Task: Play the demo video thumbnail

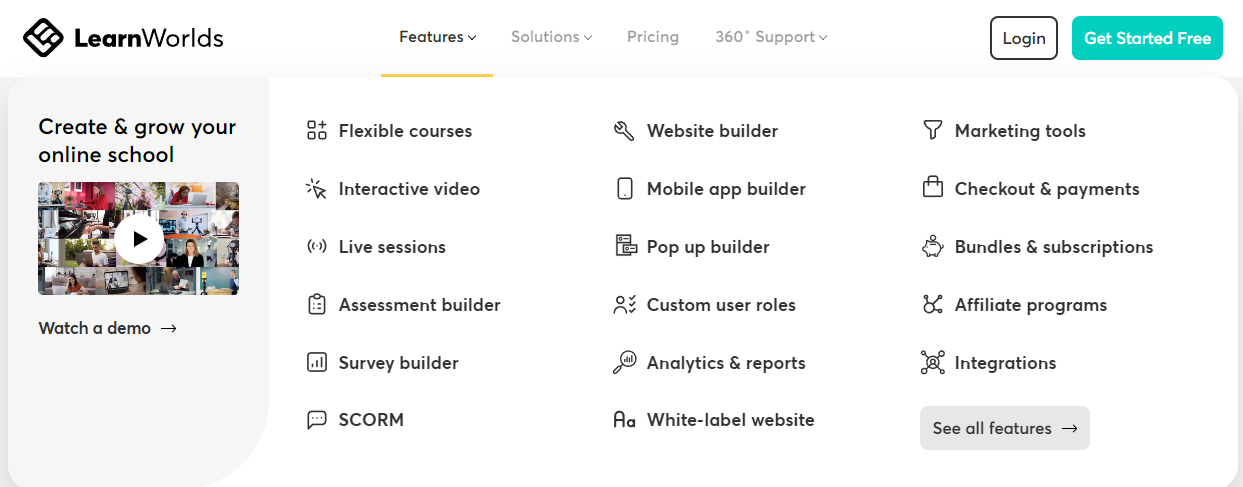Action: [139, 239]
